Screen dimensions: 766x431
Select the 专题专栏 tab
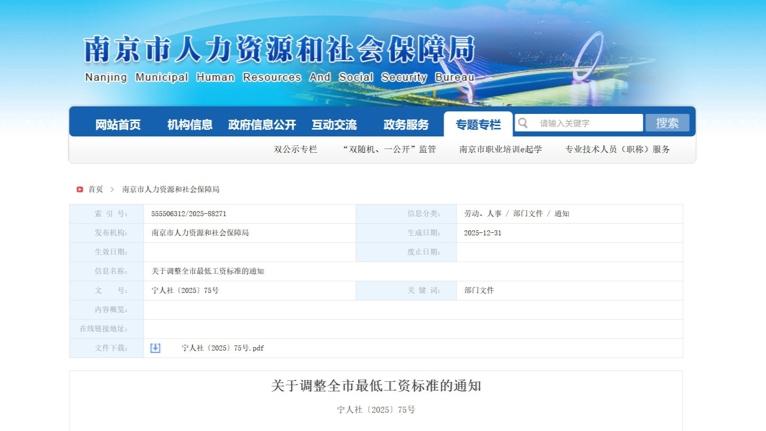478,125
